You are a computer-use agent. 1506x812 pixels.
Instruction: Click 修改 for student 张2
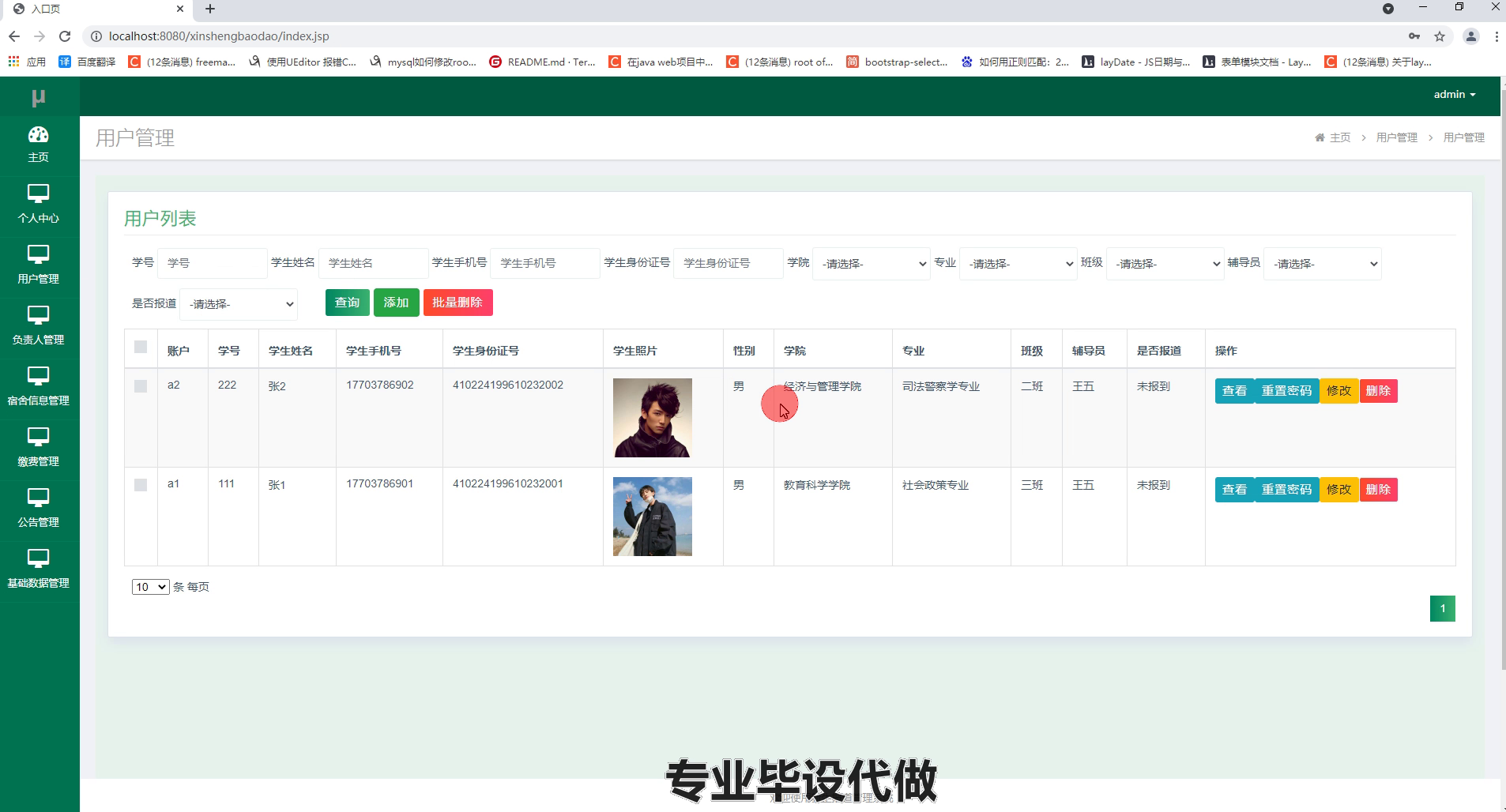pos(1338,391)
